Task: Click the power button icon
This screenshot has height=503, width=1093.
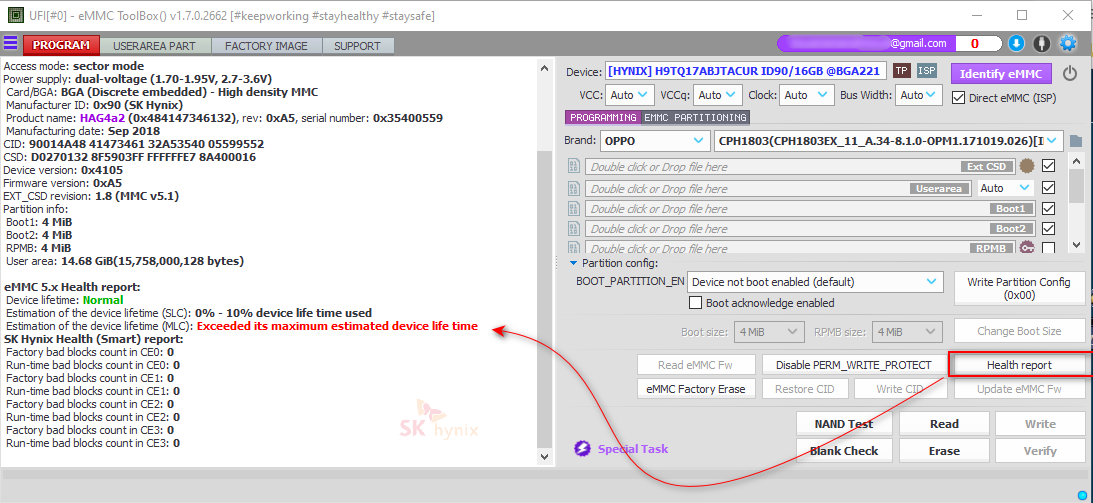Action: (1069, 73)
